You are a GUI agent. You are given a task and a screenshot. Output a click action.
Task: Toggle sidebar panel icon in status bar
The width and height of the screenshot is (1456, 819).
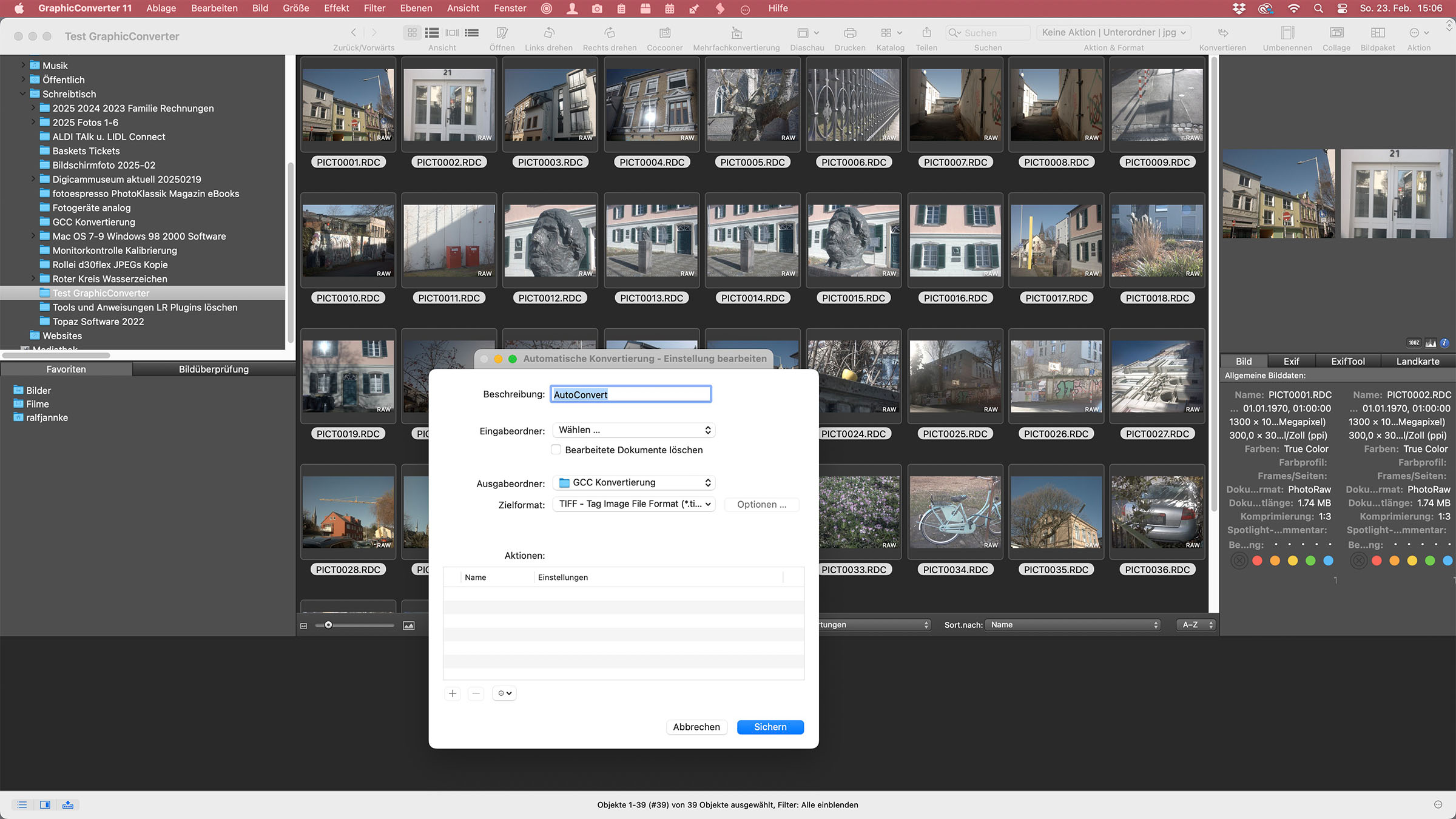45,805
